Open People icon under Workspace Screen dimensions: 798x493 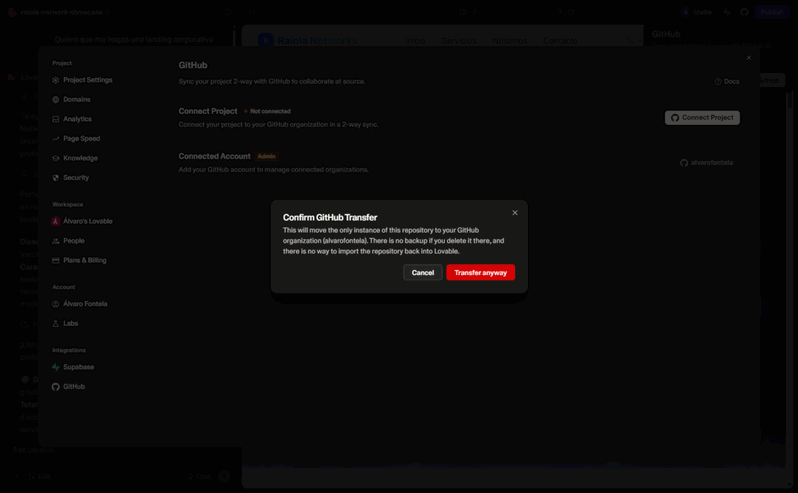click(55, 241)
